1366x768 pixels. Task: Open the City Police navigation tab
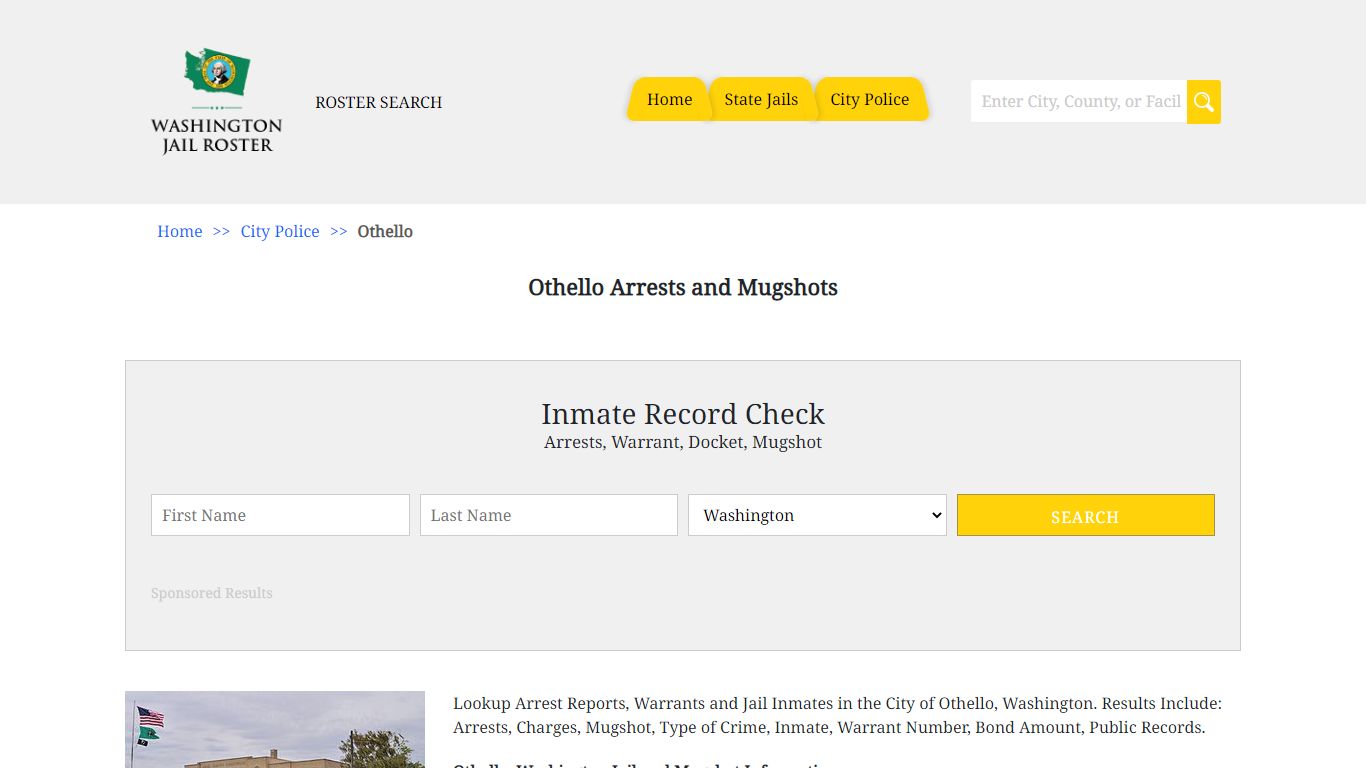tap(870, 99)
